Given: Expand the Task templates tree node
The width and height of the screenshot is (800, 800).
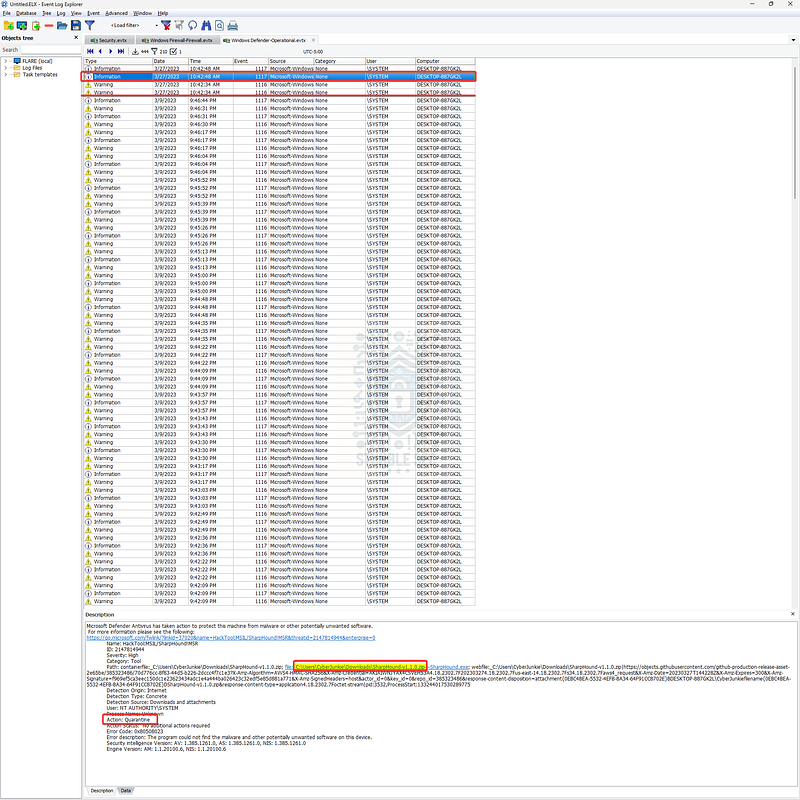Looking at the screenshot, I should coord(6,74).
